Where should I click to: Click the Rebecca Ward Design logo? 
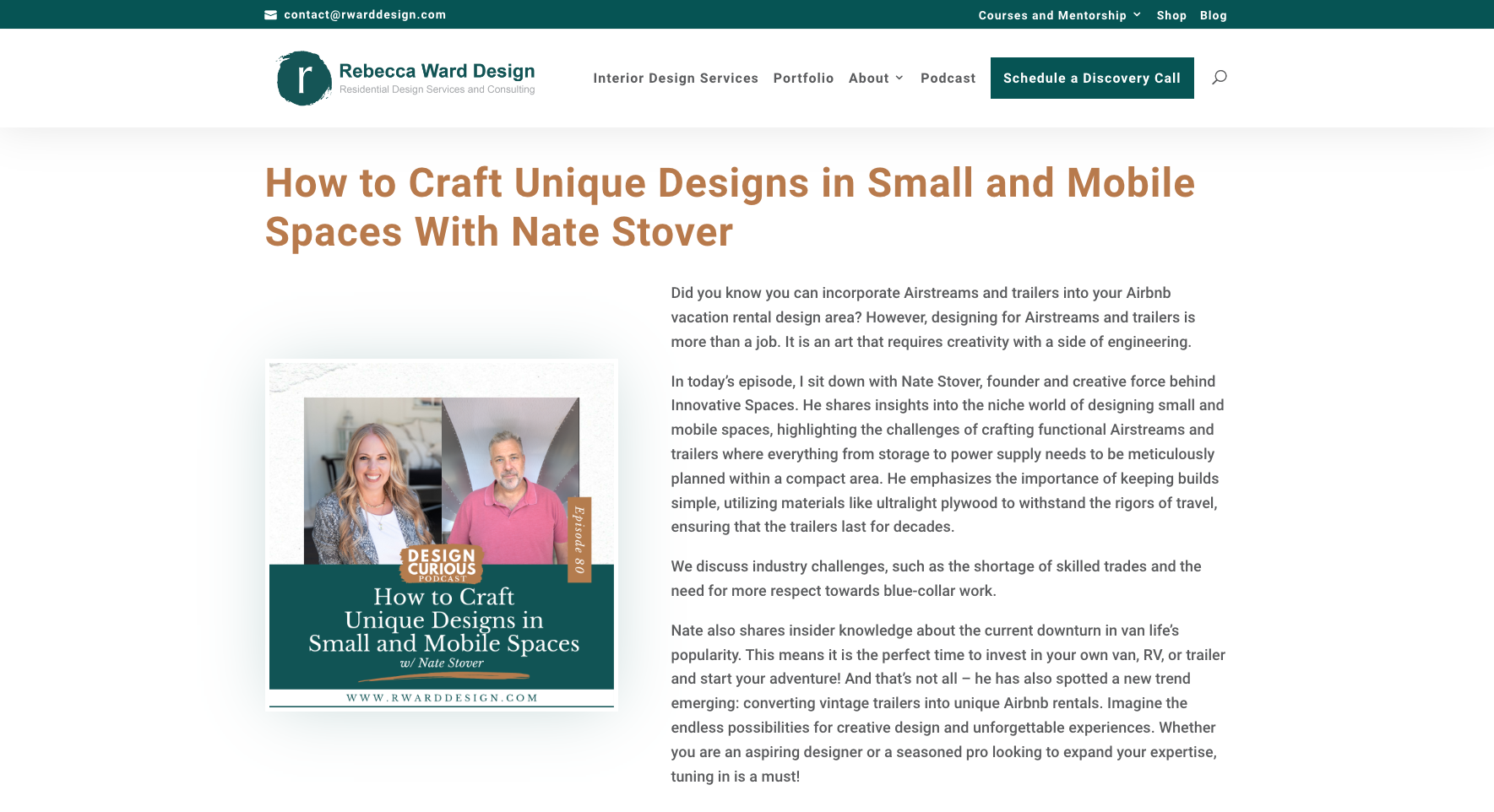[x=405, y=78]
